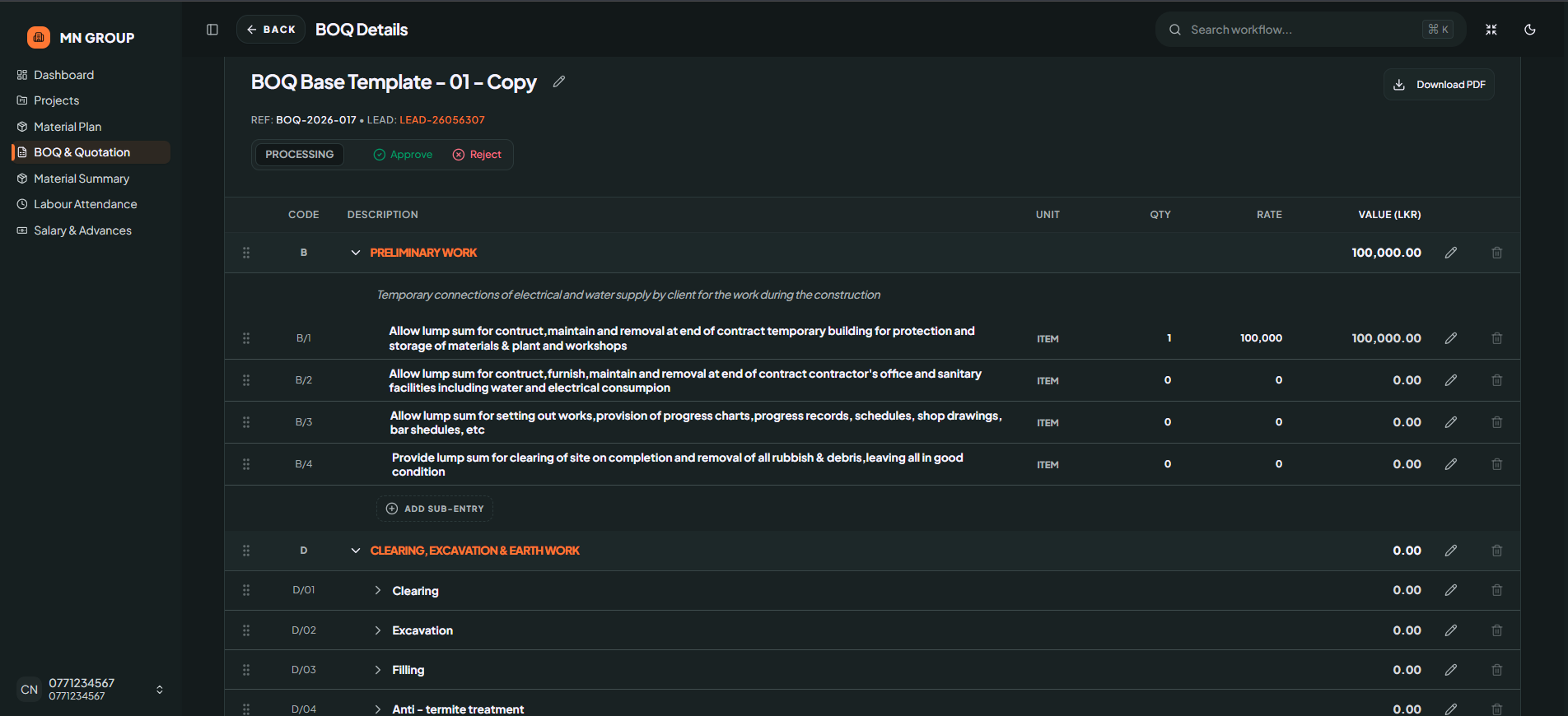The image size is (1568, 716).
Task: Expand the Filling D/03 row
Action: tap(378, 670)
